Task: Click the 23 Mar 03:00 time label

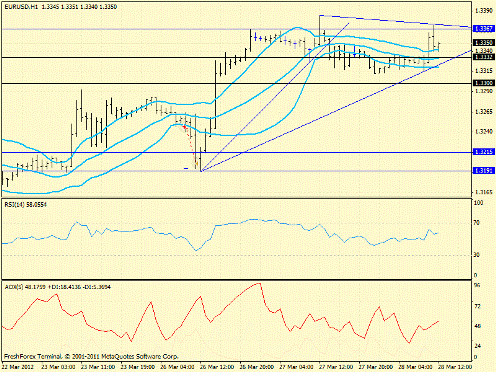Action: pos(59,367)
